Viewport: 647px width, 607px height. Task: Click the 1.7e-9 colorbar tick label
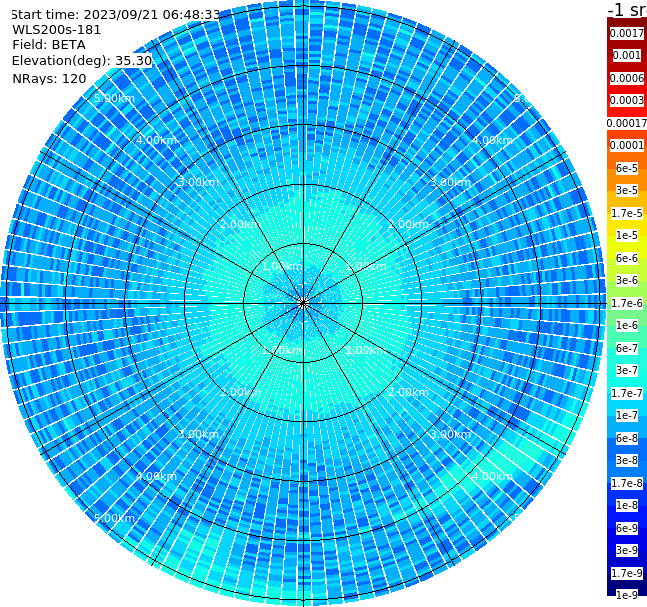(x=627, y=573)
